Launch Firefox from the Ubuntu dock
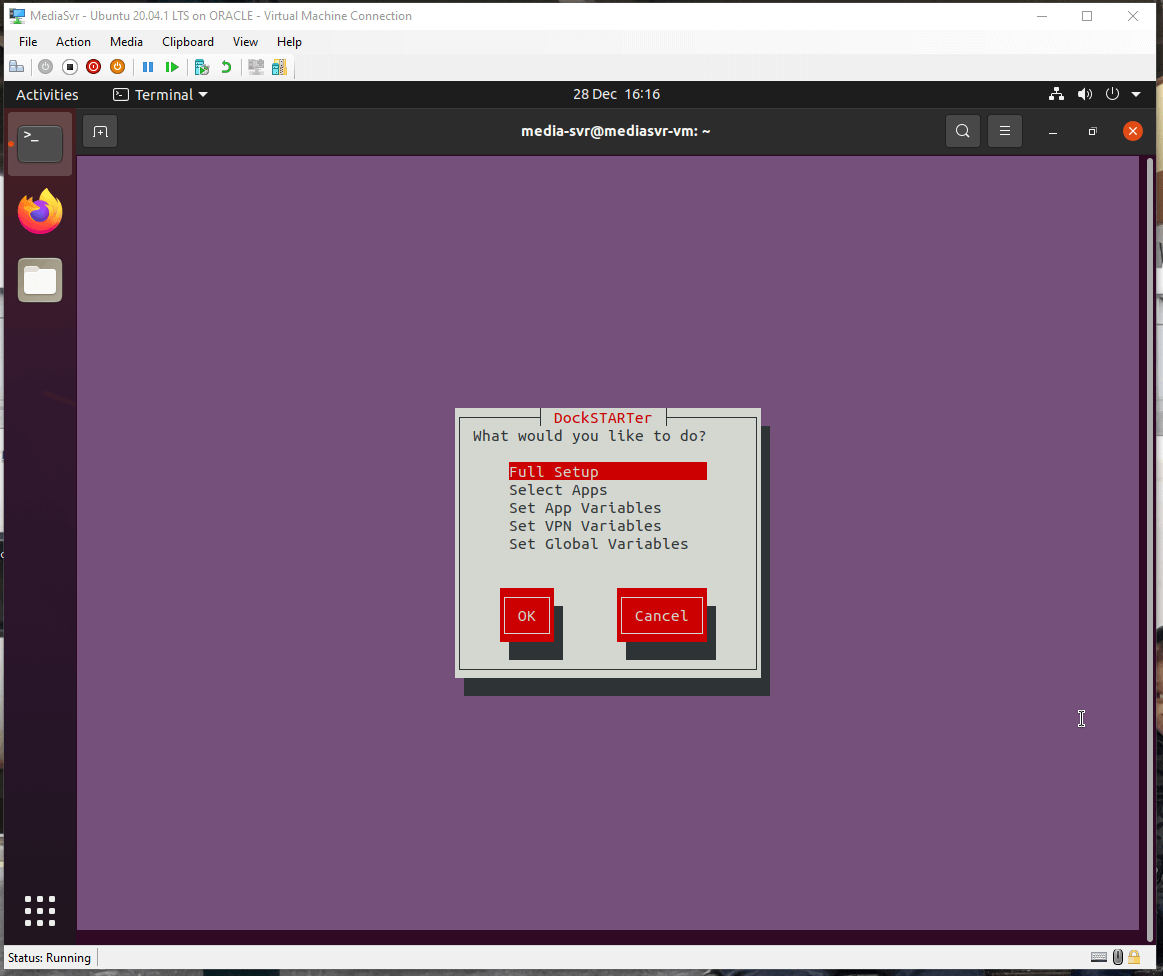The image size is (1163, 976). (x=40, y=211)
